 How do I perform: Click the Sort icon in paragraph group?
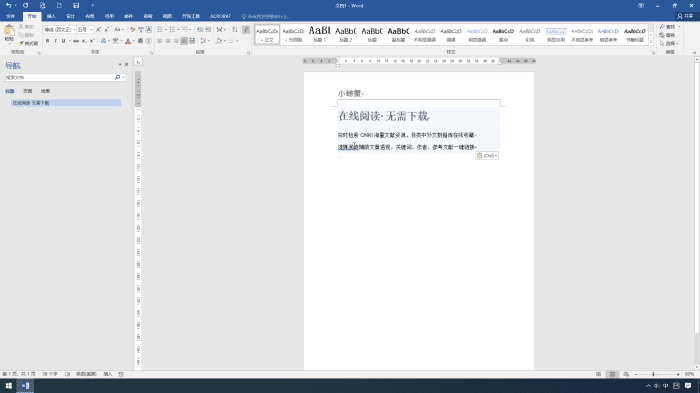click(x=235, y=29)
